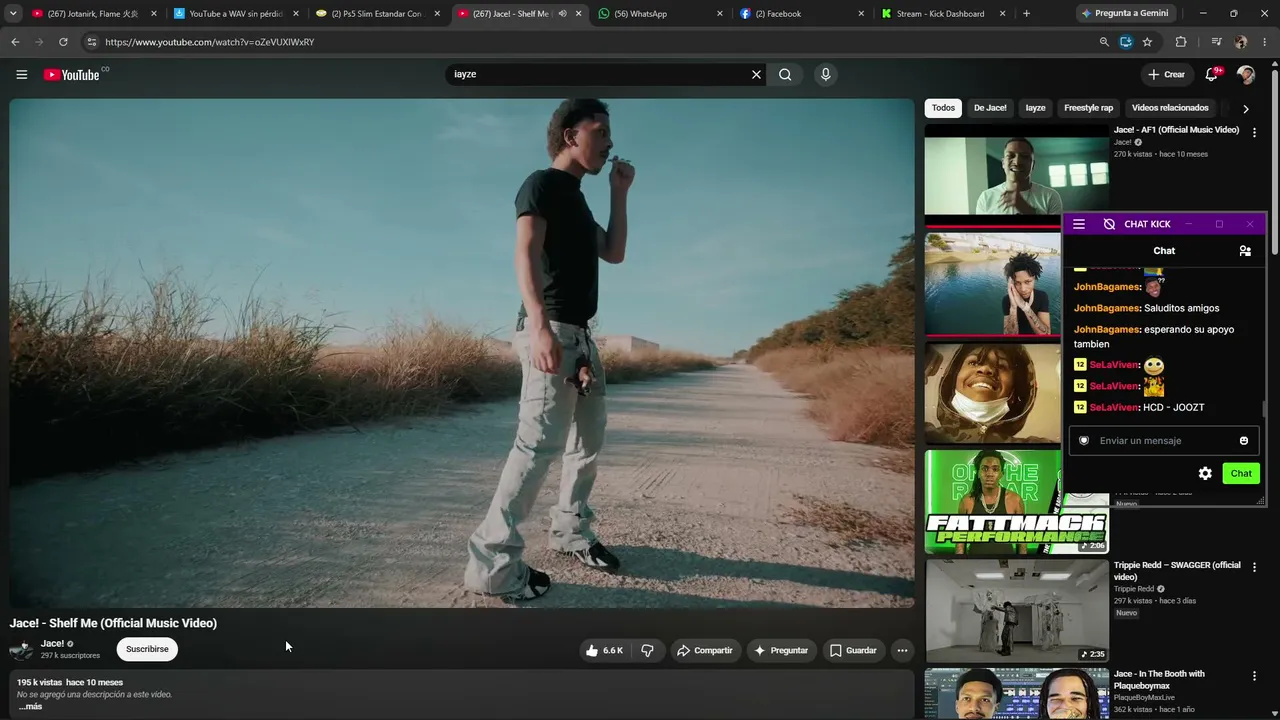Open the YouTube guide hamburger menu
1280x720 pixels.
coord(21,74)
